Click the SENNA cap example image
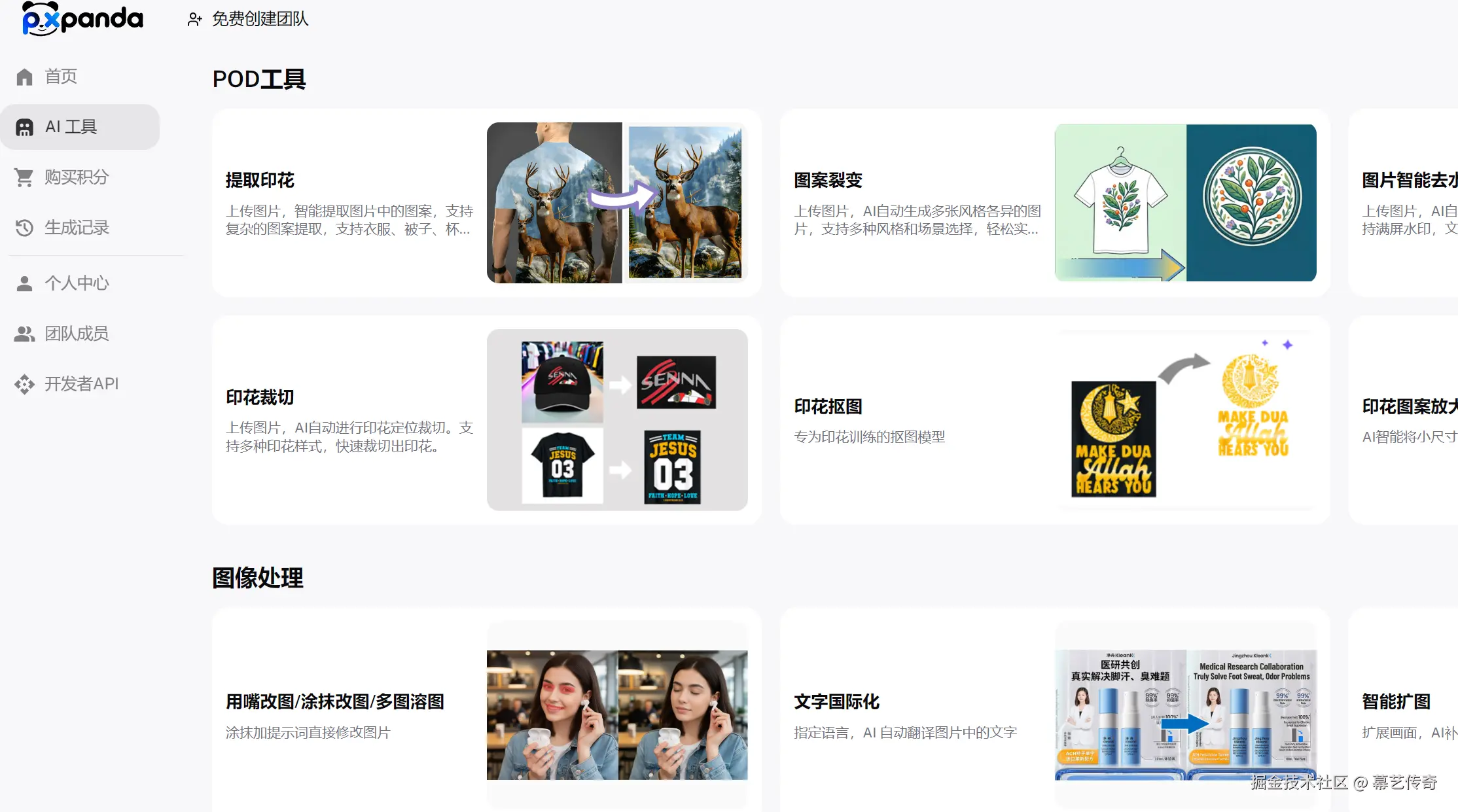Screen dimensions: 1458x812 coord(561,383)
